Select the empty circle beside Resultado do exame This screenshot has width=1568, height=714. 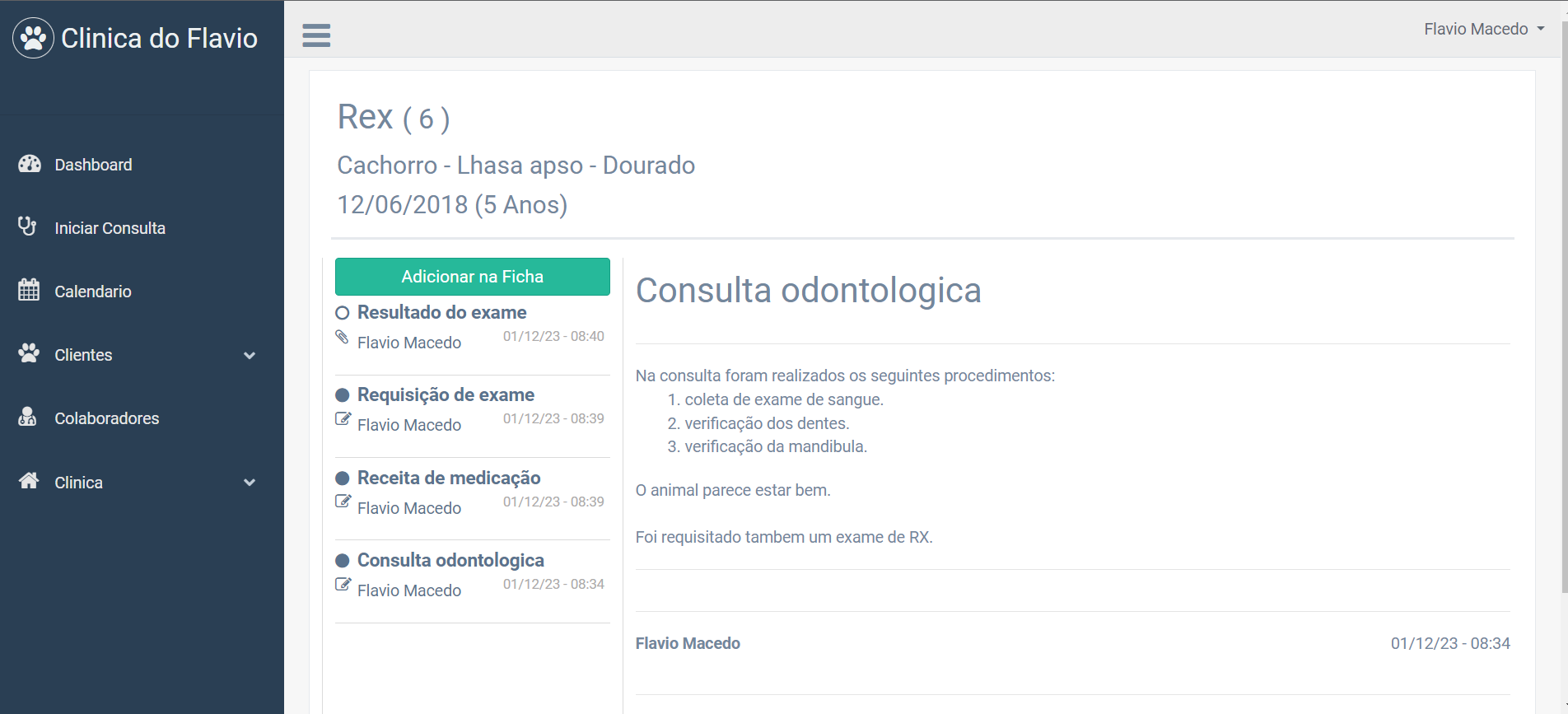tap(343, 313)
